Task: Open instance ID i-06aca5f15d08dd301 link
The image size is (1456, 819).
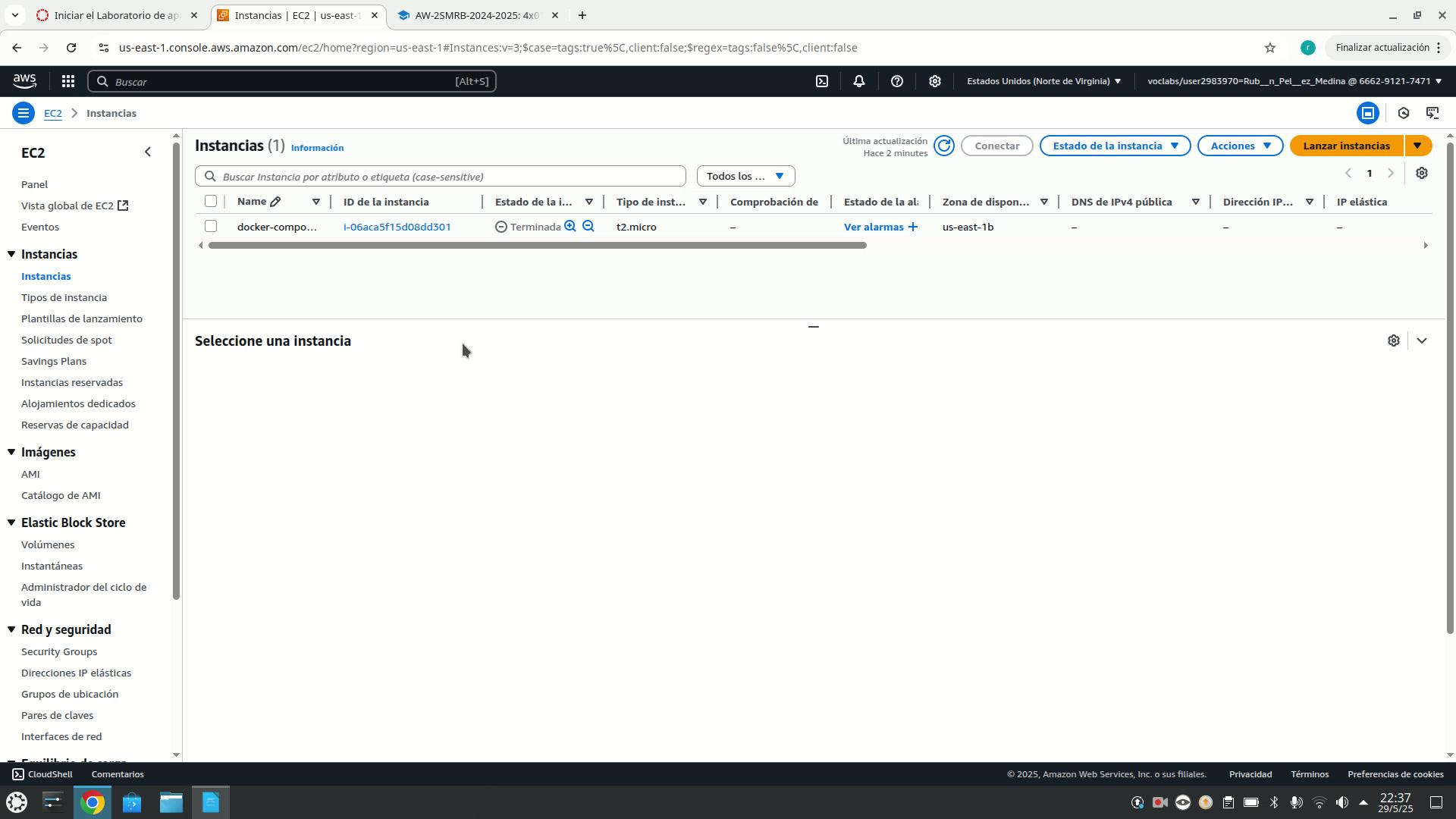Action: 397,227
